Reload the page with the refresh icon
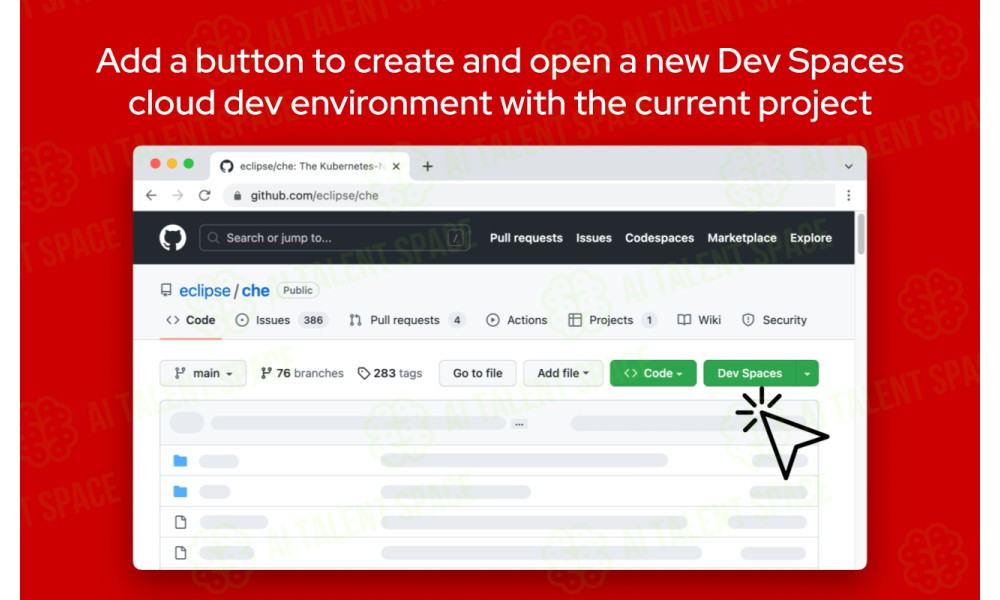1000x600 pixels. [x=204, y=195]
